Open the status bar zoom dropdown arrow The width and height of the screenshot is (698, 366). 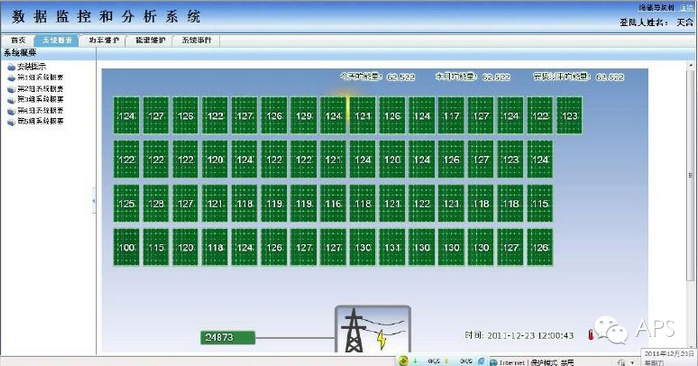coord(632,362)
